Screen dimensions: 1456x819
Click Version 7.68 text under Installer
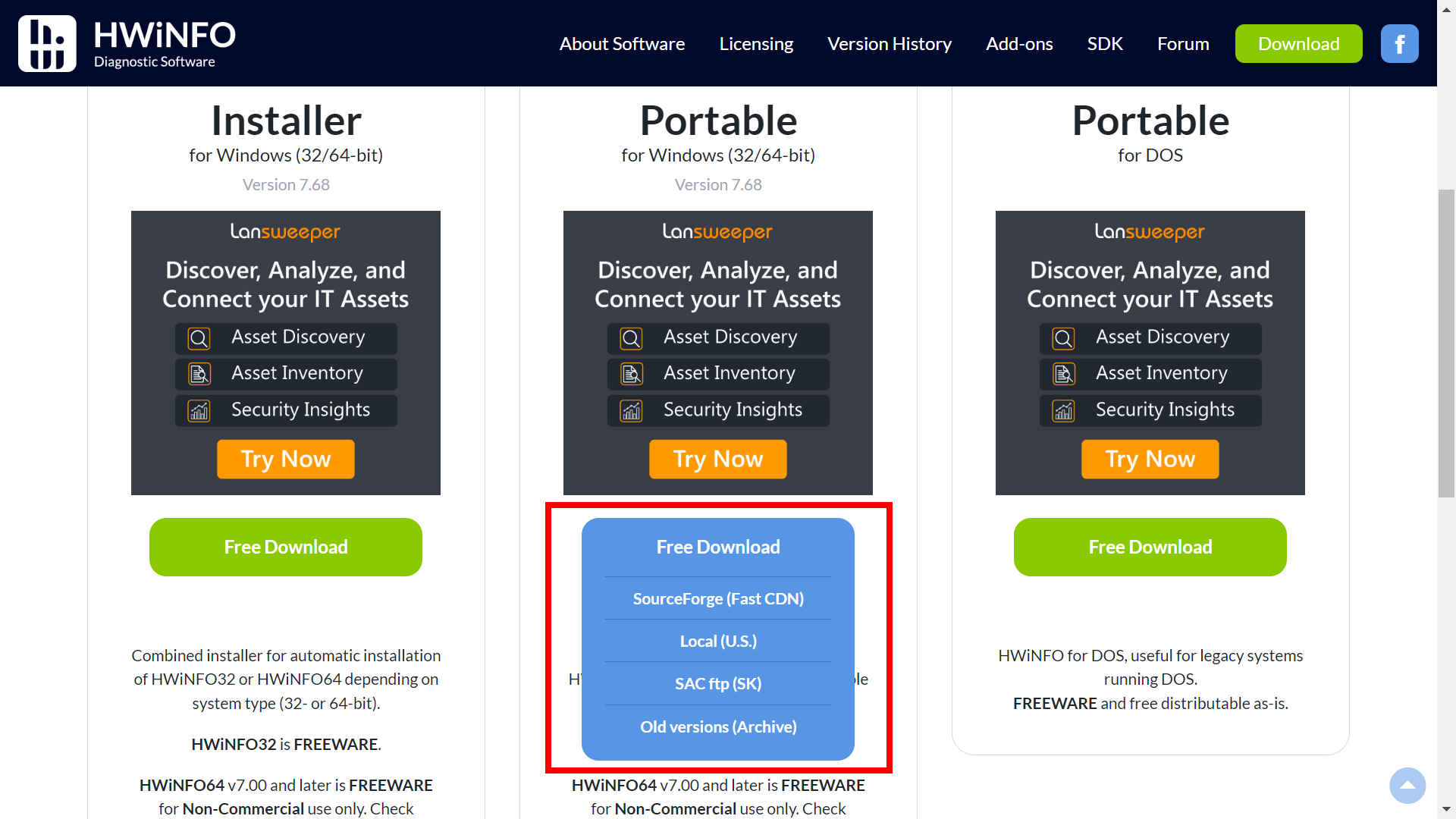coord(286,185)
